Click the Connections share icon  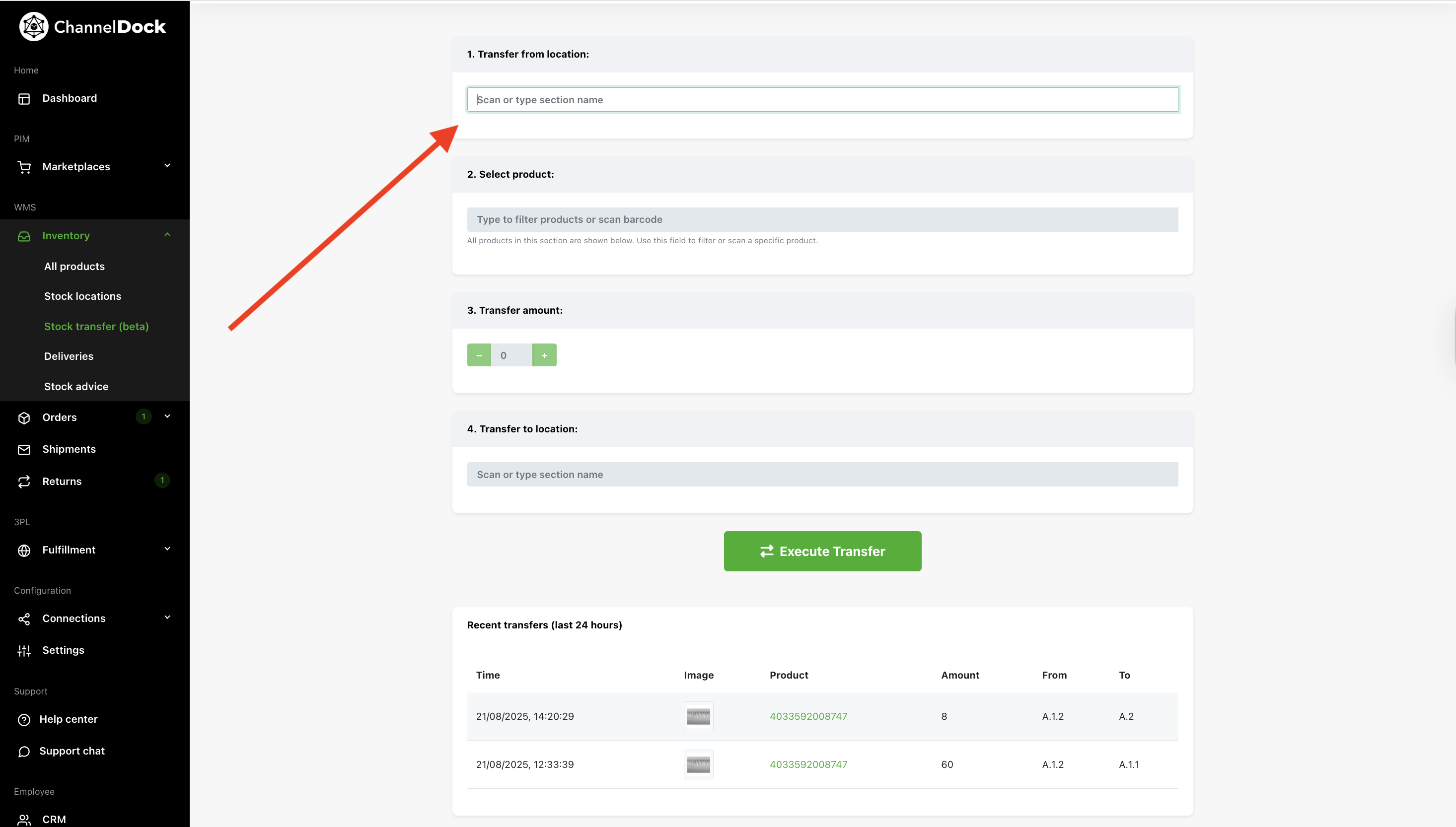[x=24, y=619]
